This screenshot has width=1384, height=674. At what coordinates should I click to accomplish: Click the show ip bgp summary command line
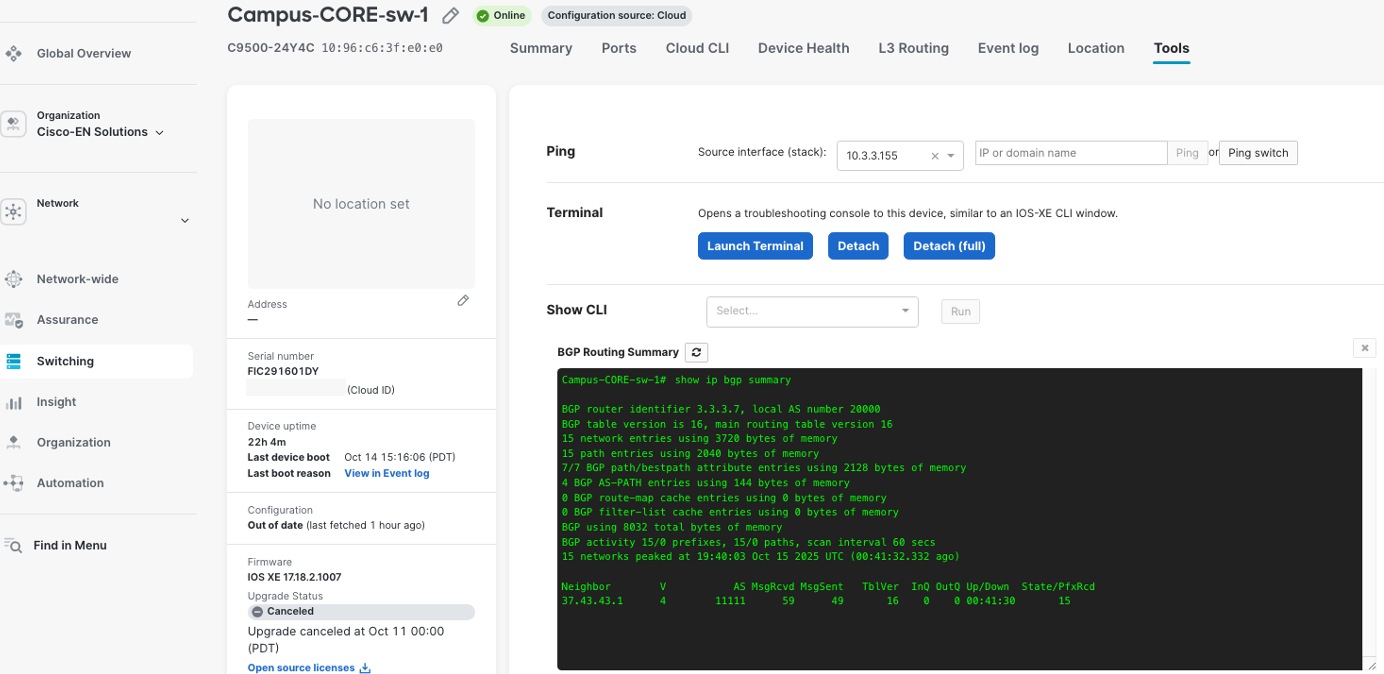point(676,380)
